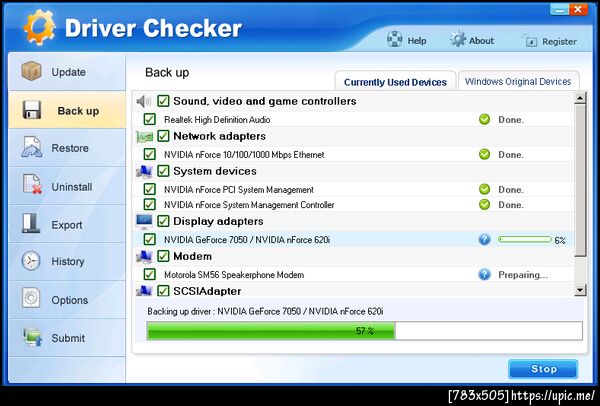600x406 pixels.
Task: Click the Back up floppy disk icon
Action: (32, 110)
